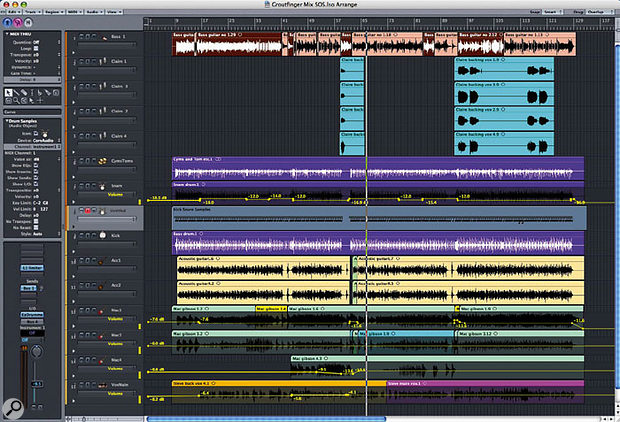Select the Scissors tool in toolbox
This screenshot has height=422, width=620.
point(40,93)
